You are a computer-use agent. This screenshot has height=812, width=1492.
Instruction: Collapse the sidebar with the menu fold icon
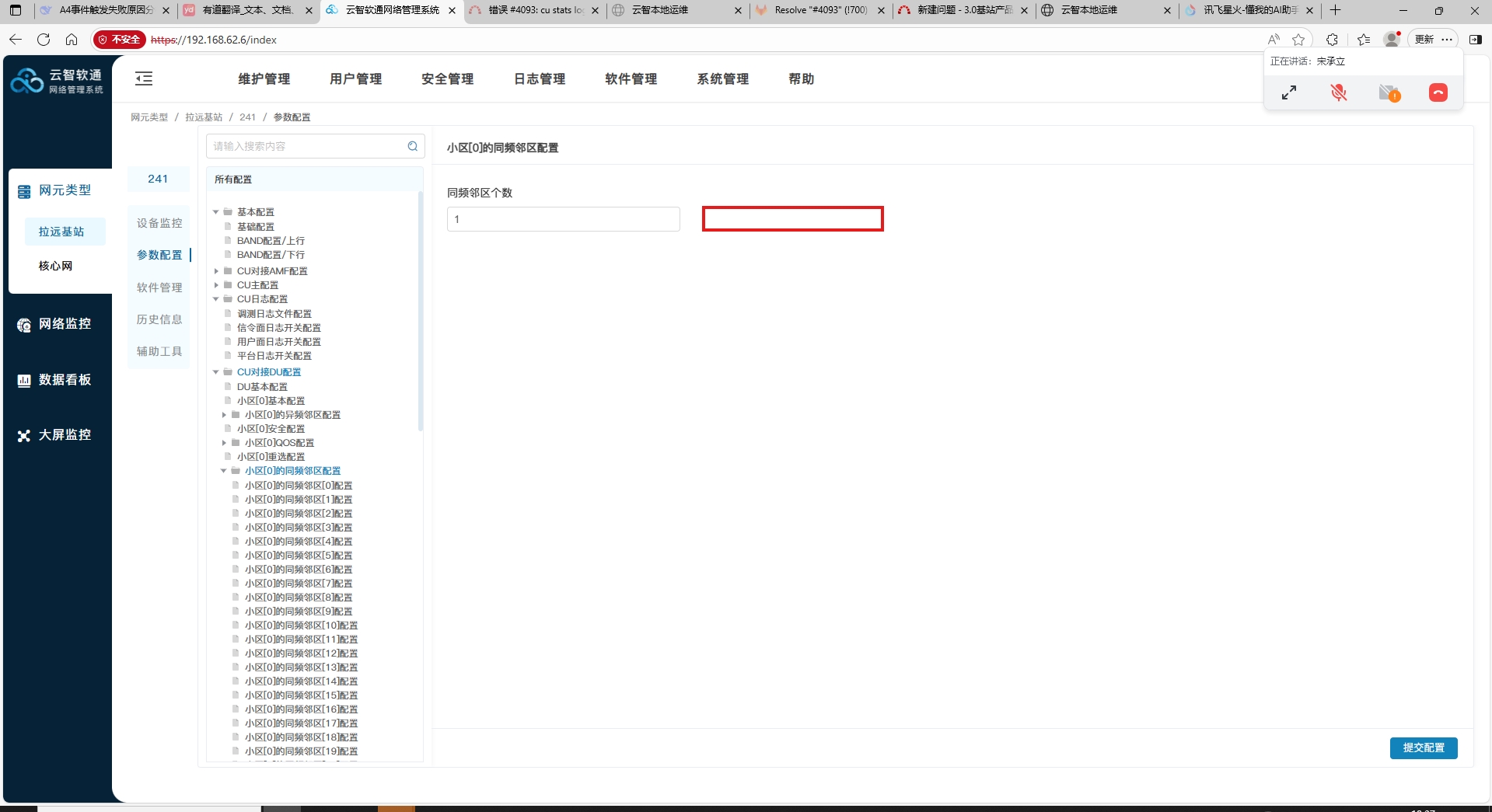pos(144,78)
